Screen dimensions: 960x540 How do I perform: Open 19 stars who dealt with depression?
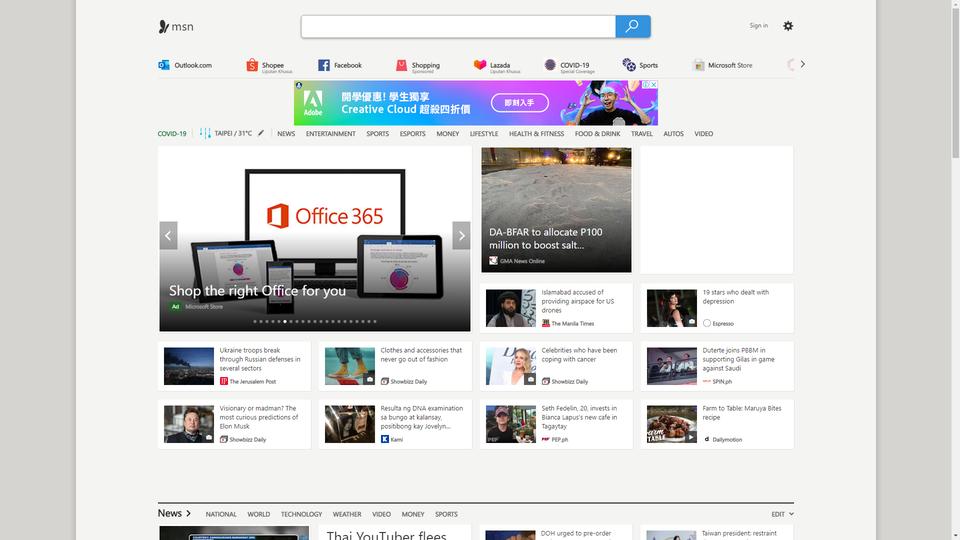(717, 308)
